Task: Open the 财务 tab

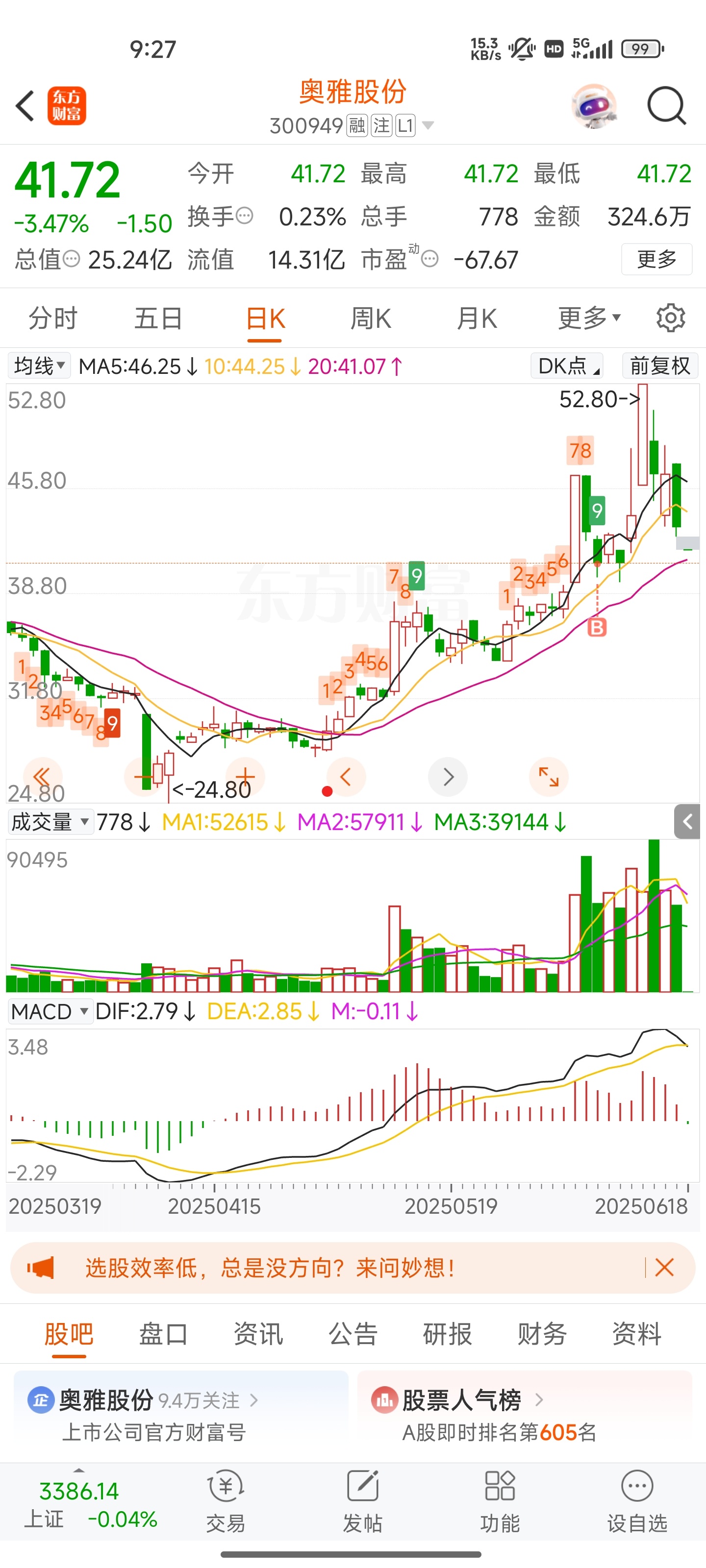Action: pos(542,1334)
